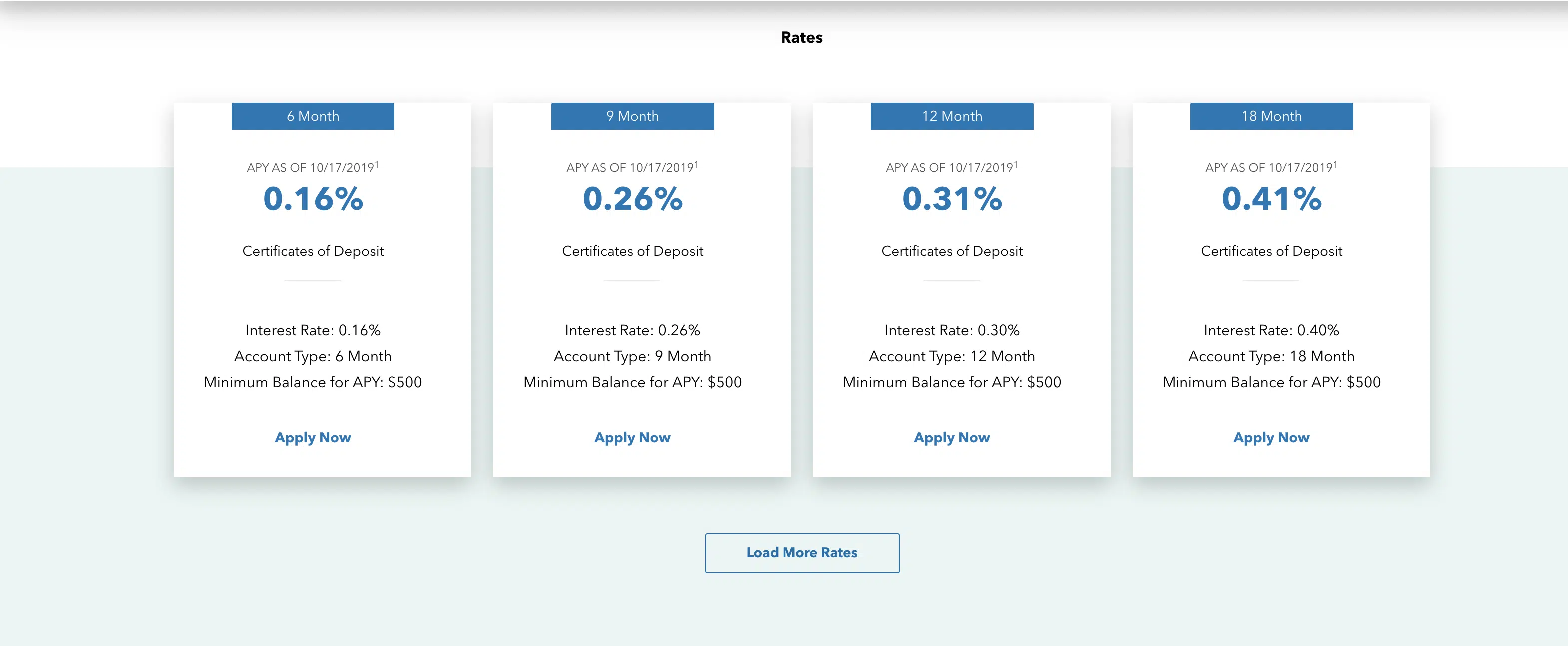1568x646 pixels.
Task: Click Apply Now for 9 Month CD
Action: 632,437
